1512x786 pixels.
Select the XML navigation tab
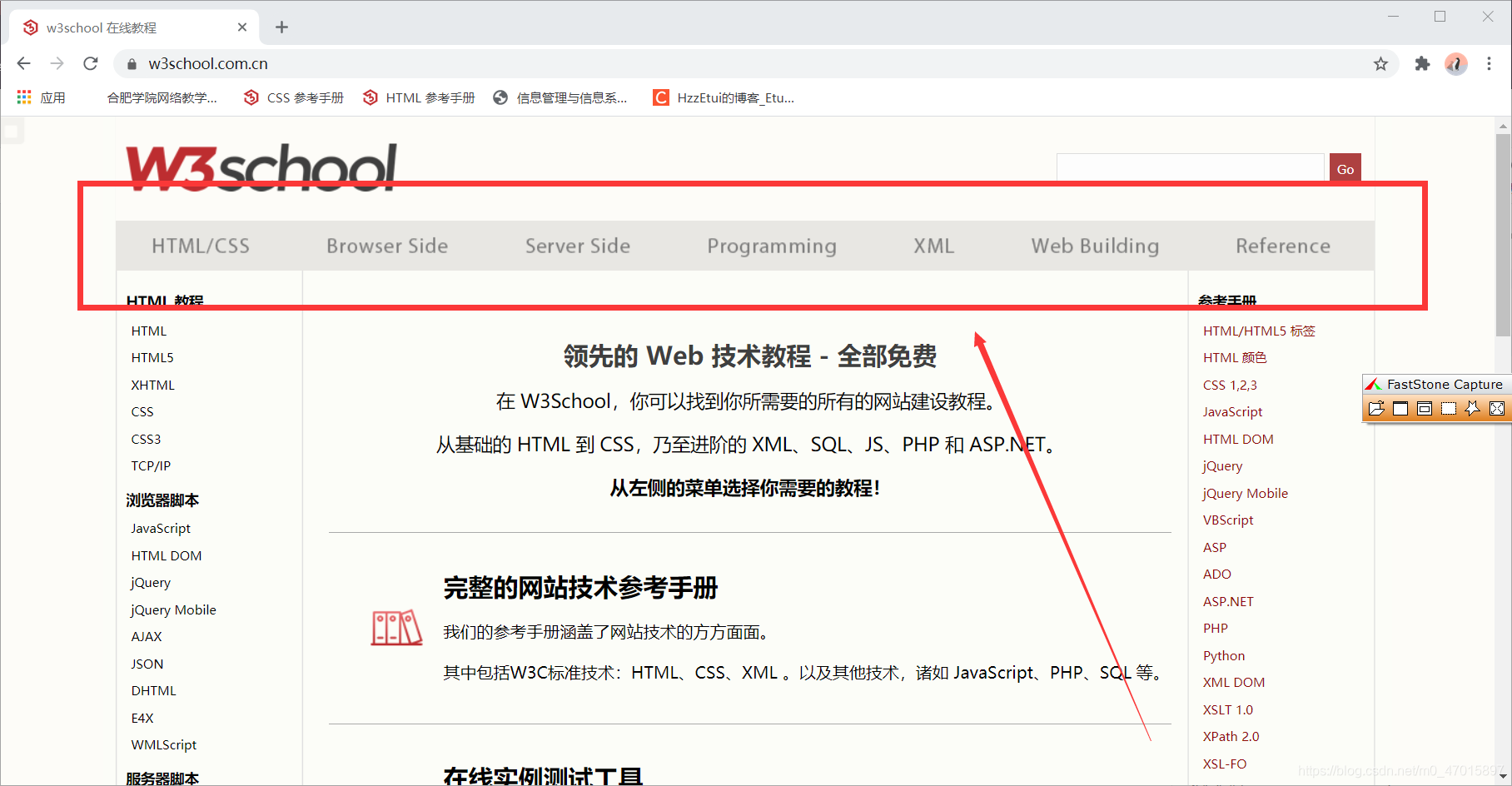934,246
